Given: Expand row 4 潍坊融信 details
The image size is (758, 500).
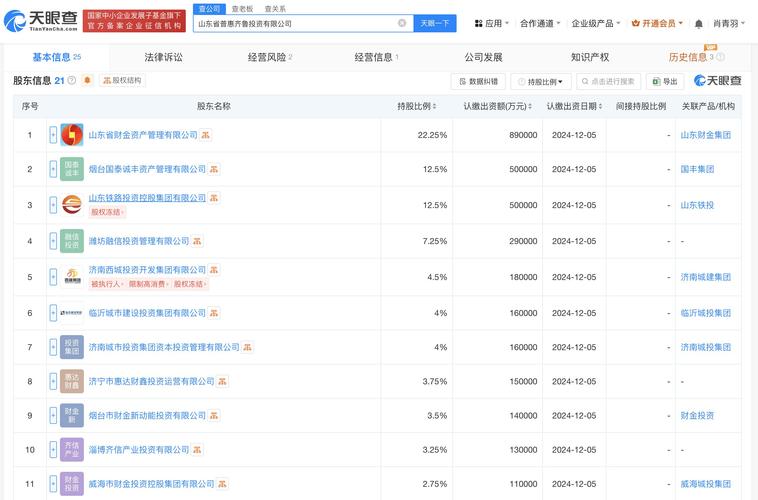Looking at the screenshot, I should (53, 241).
